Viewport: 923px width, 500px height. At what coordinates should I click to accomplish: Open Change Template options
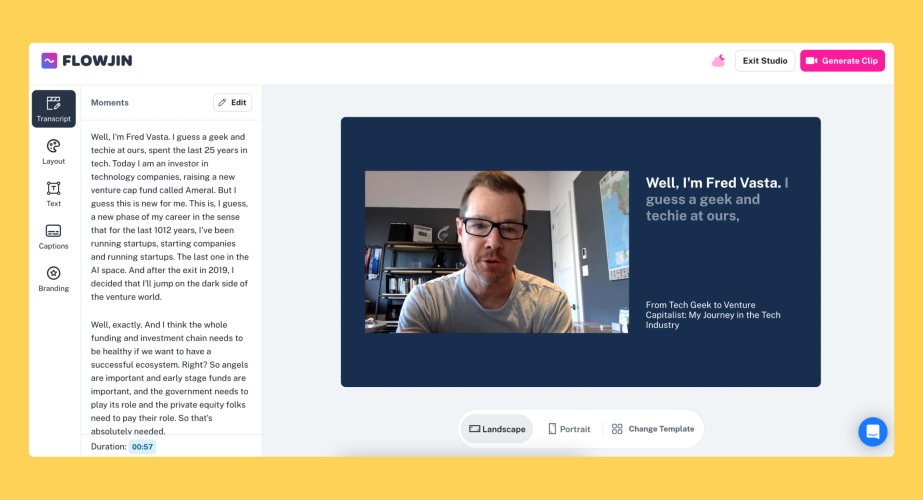pos(653,429)
